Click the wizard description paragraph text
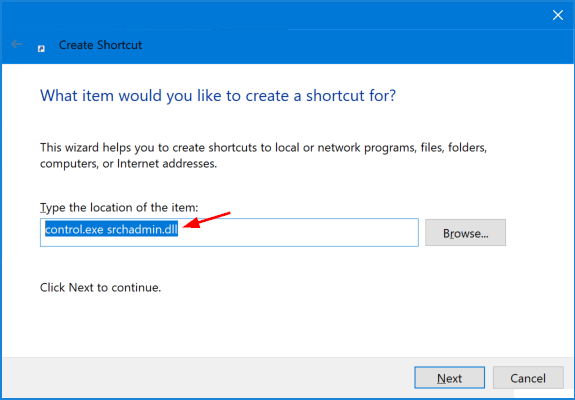575x400 pixels. coord(263,155)
